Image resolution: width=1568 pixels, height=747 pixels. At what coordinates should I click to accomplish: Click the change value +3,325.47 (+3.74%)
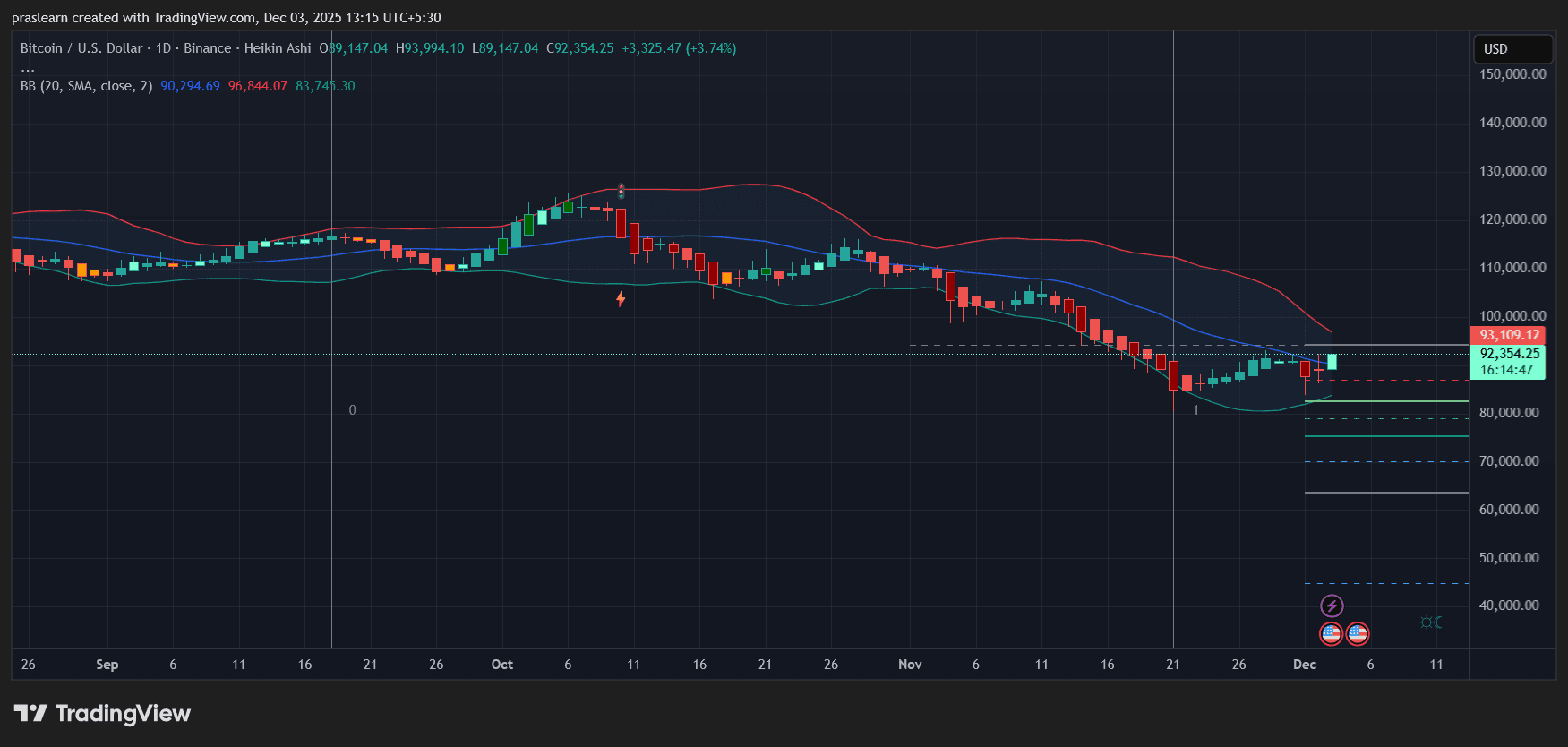click(679, 48)
